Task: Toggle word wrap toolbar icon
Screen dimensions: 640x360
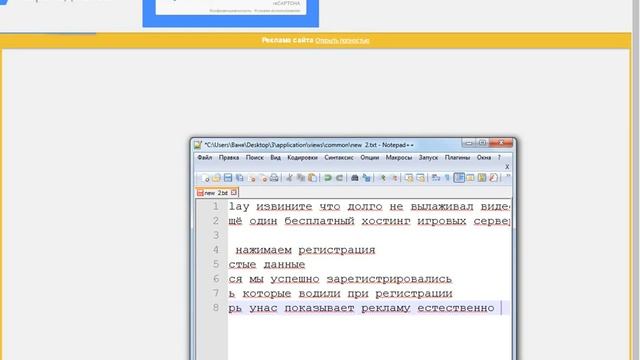Action: pos(436,178)
